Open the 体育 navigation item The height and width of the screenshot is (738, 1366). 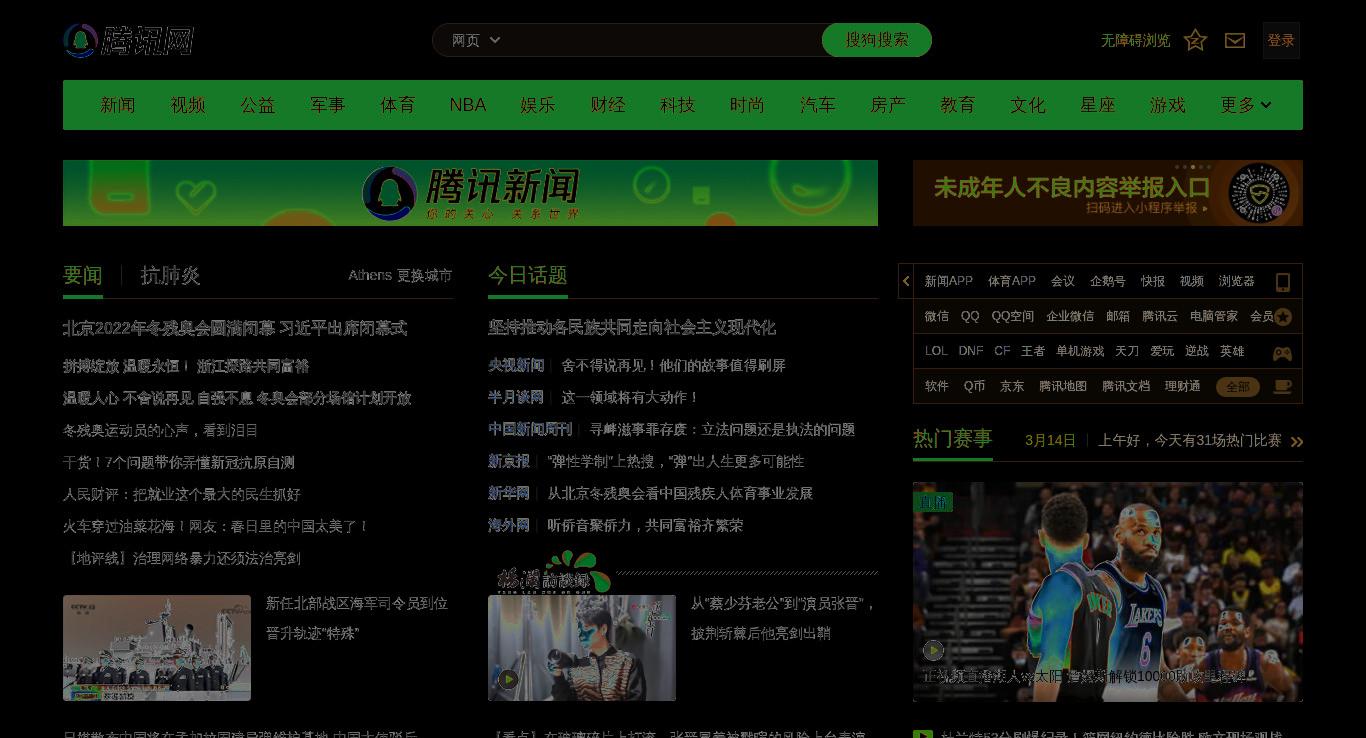click(398, 105)
